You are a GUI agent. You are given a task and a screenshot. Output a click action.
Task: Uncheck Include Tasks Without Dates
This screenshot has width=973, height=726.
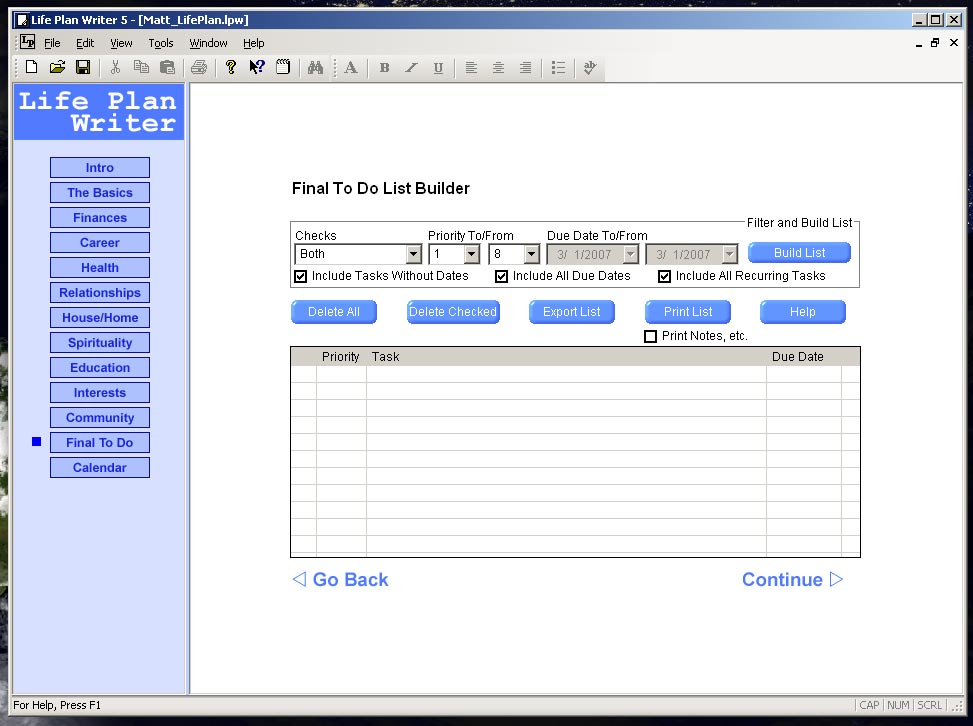pyautogui.click(x=301, y=276)
